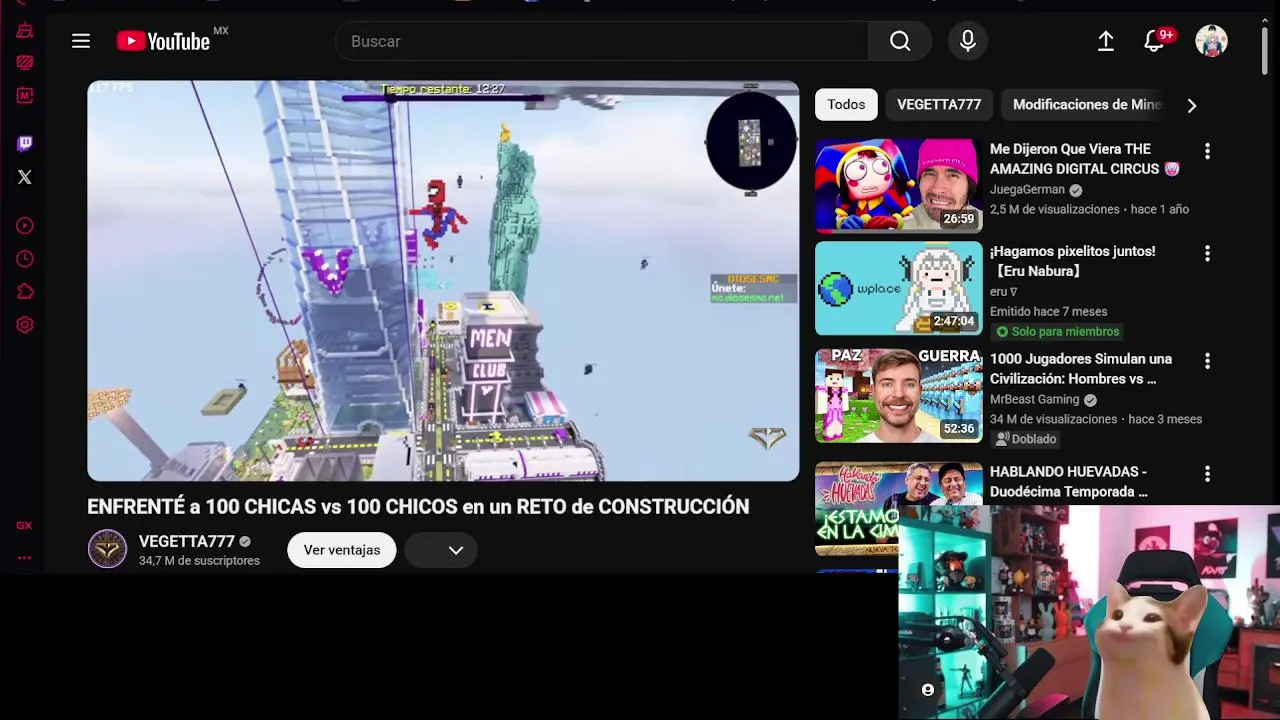Click the Digital Circus video thumbnail
The image size is (1280, 720).
click(x=899, y=186)
